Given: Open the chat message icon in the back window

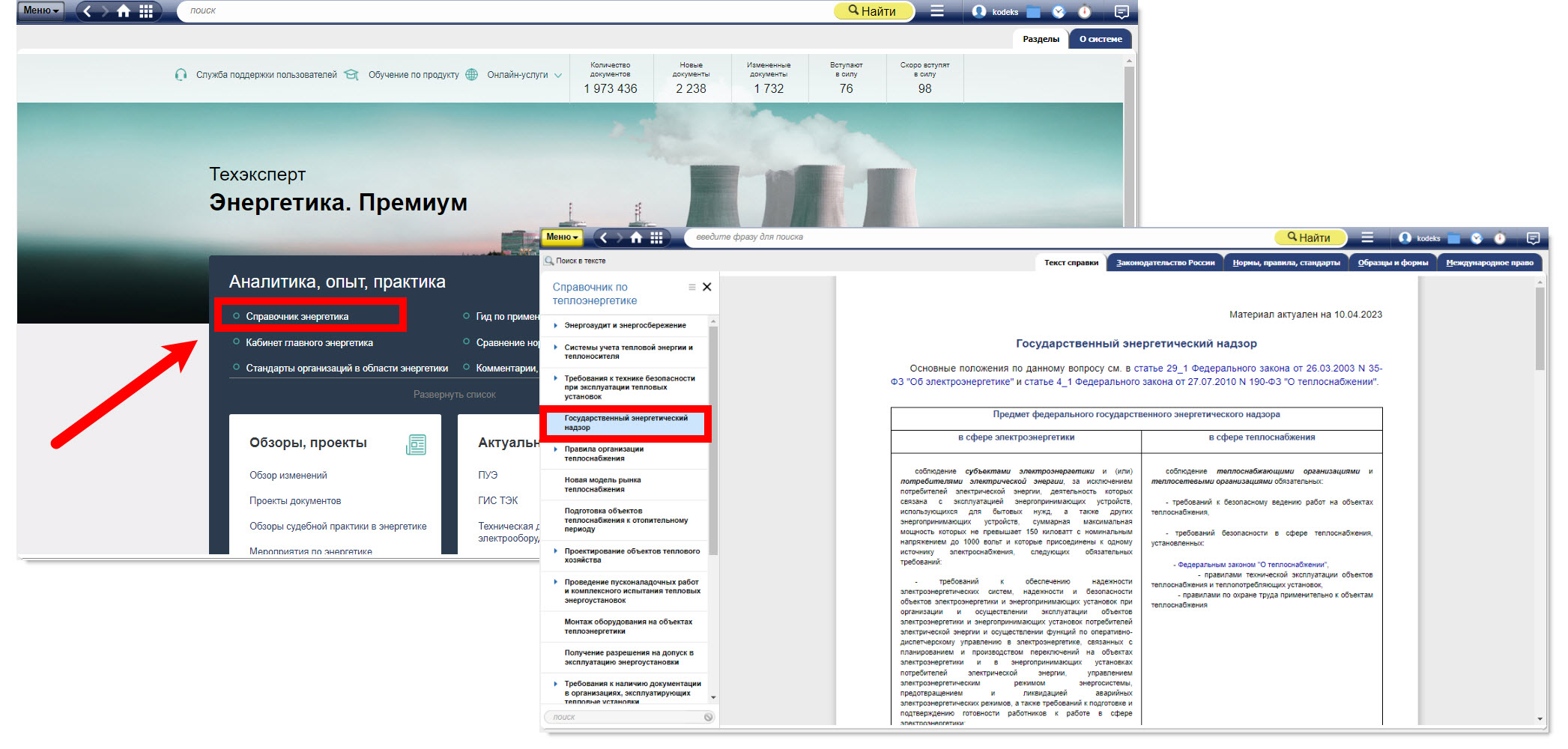Looking at the screenshot, I should click(x=1121, y=12).
